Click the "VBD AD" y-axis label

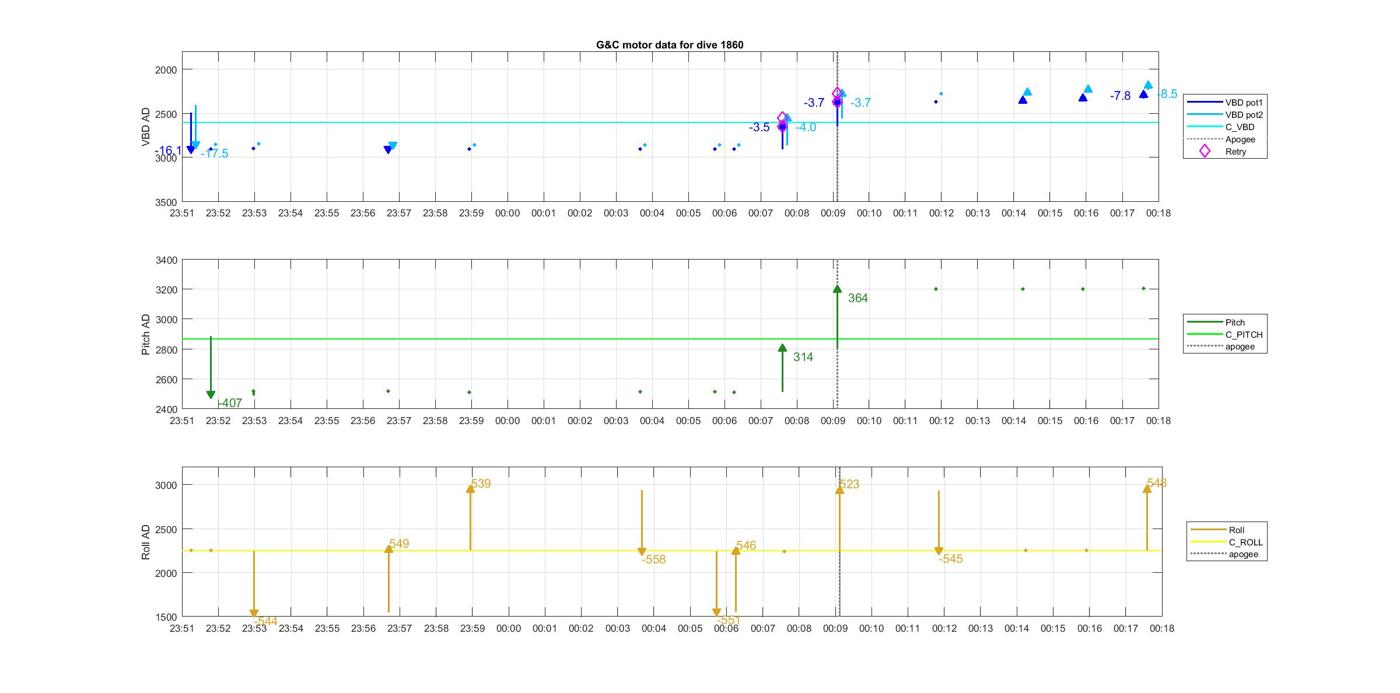coord(146,127)
